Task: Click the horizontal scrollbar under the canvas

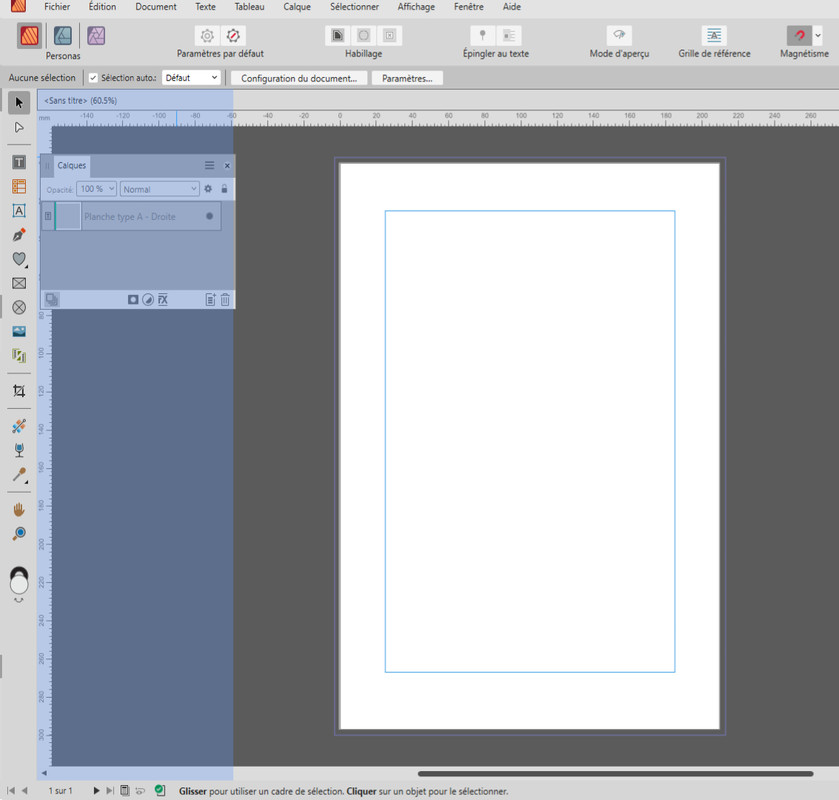Action: point(615,773)
